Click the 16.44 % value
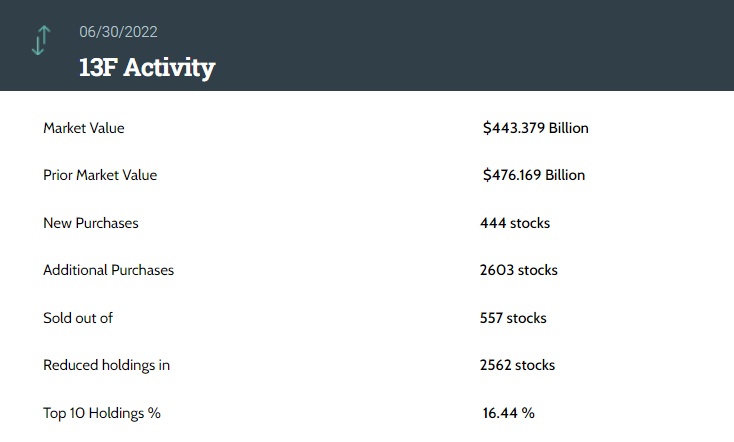This screenshot has height=442, width=734. pyautogui.click(x=508, y=413)
